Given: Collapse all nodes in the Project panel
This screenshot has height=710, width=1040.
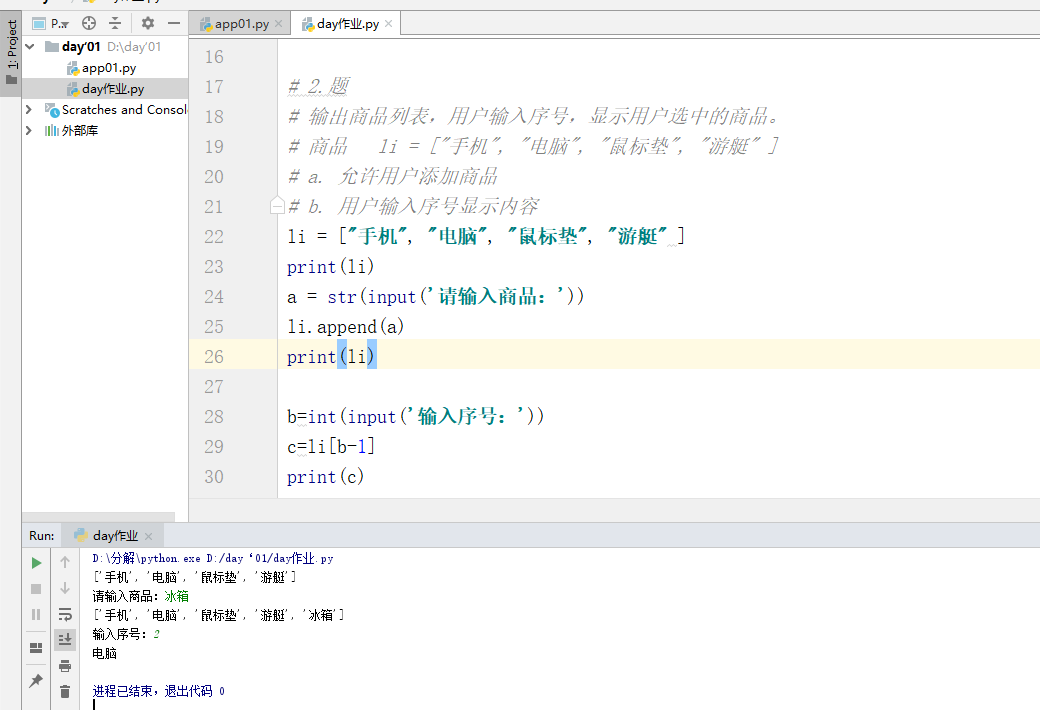Looking at the screenshot, I should [116, 23].
